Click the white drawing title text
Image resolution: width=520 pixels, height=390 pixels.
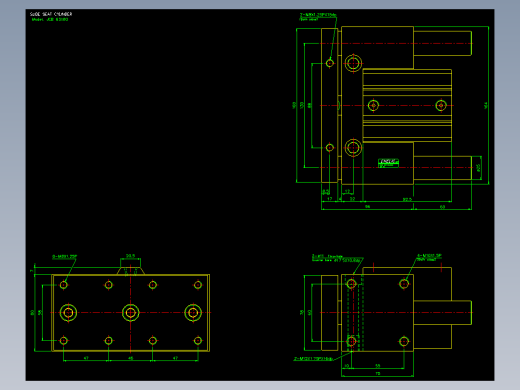click(x=51, y=14)
